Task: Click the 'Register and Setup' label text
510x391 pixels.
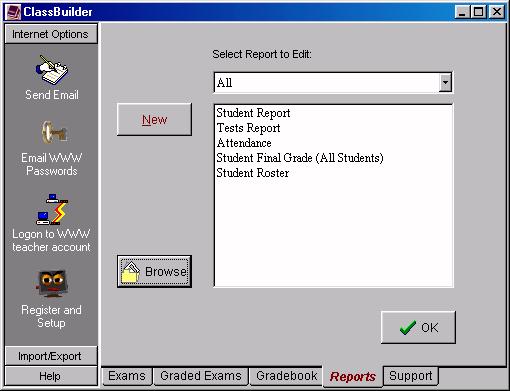Action: click(51, 316)
